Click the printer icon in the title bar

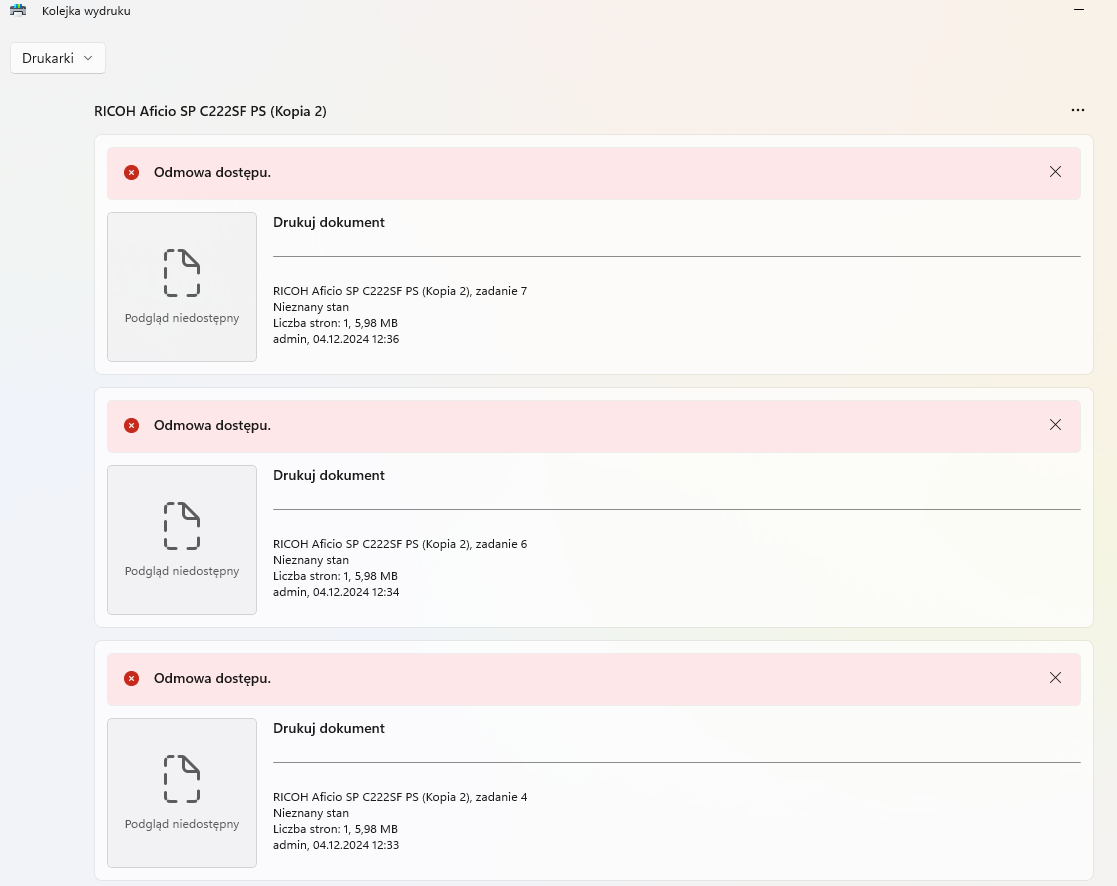18,10
